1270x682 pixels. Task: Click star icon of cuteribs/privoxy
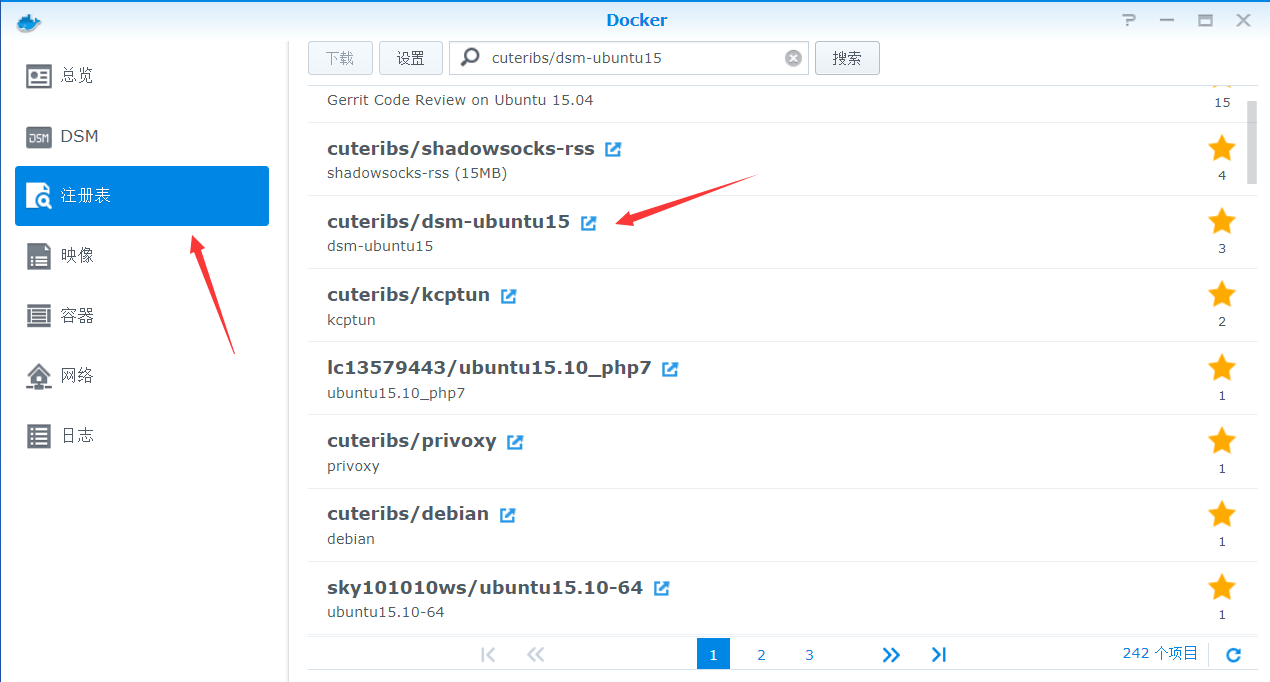[x=1222, y=440]
